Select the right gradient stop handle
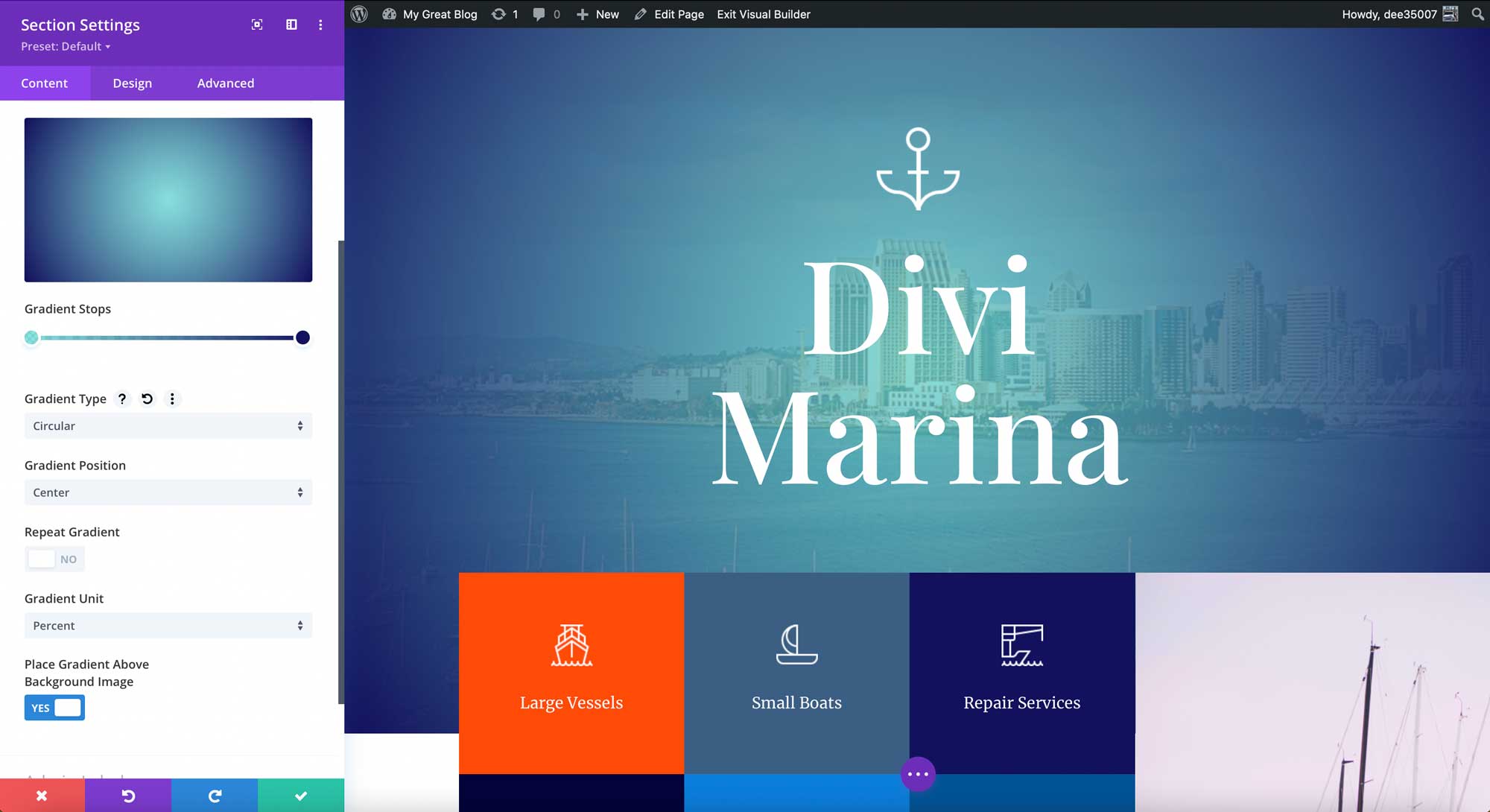The width and height of the screenshot is (1490, 812). (x=302, y=337)
